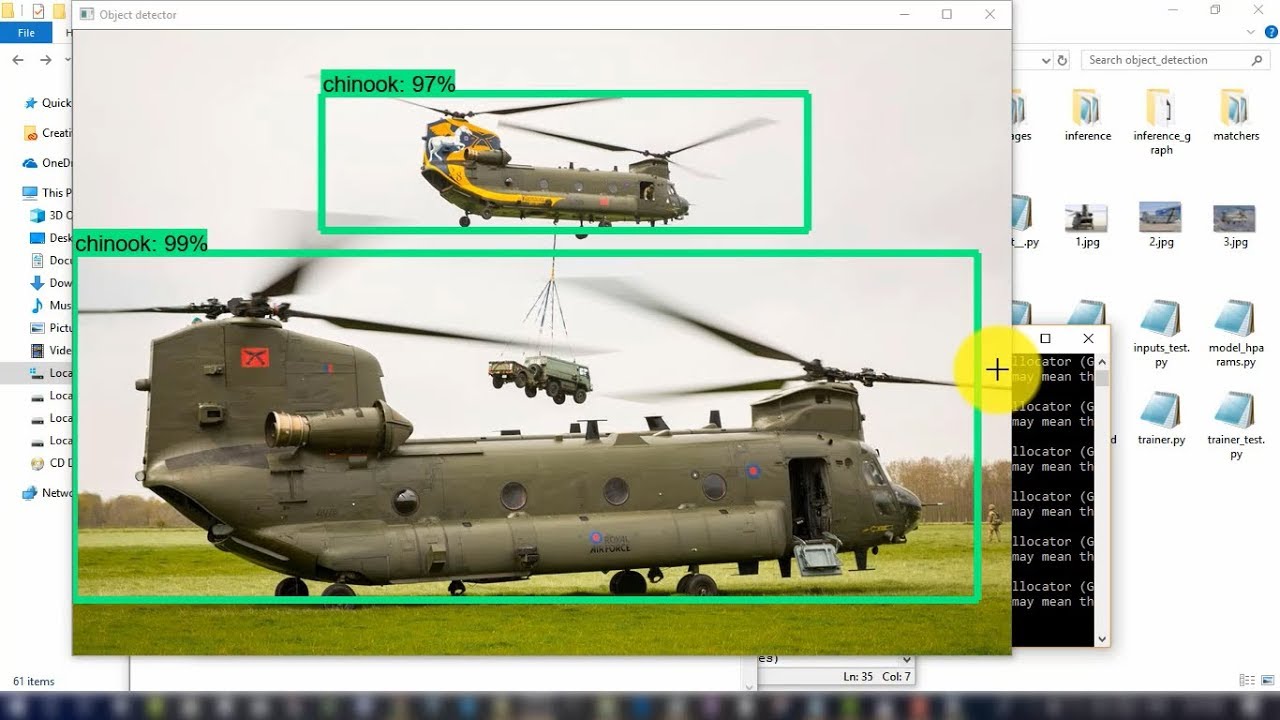Refresh the current folder view

click(1062, 60)
